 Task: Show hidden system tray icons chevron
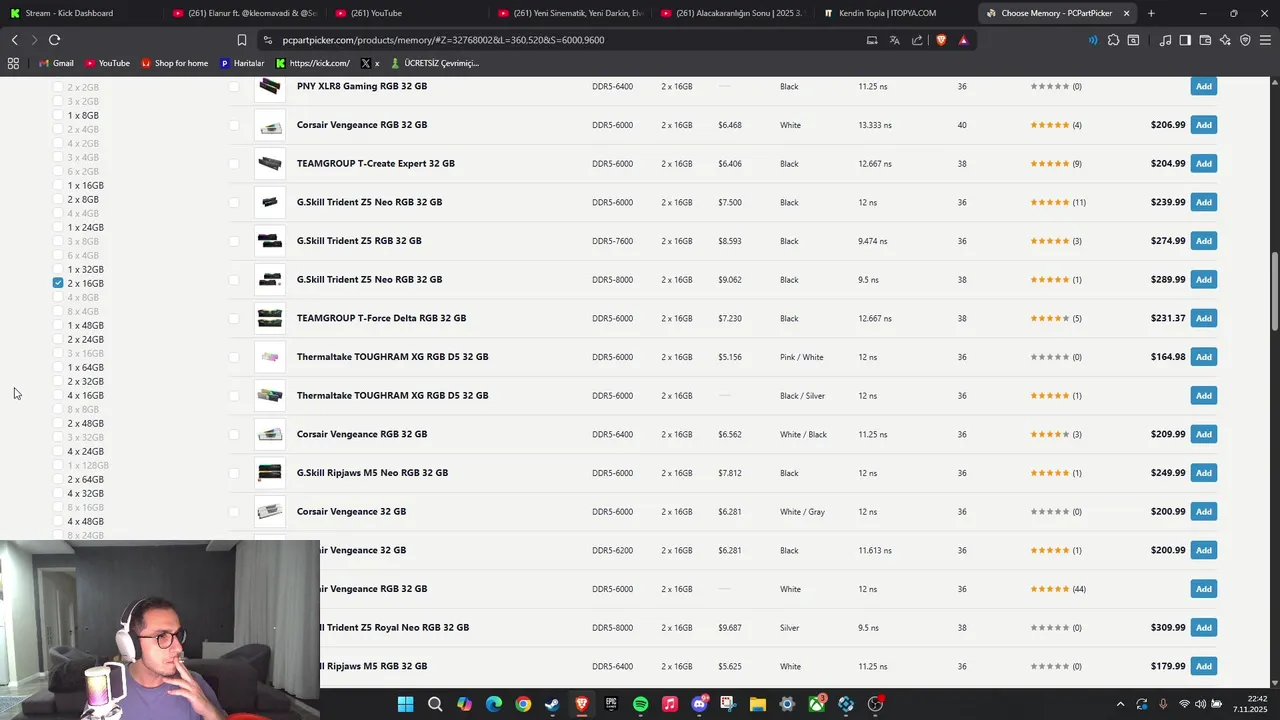click(1120, 704)
